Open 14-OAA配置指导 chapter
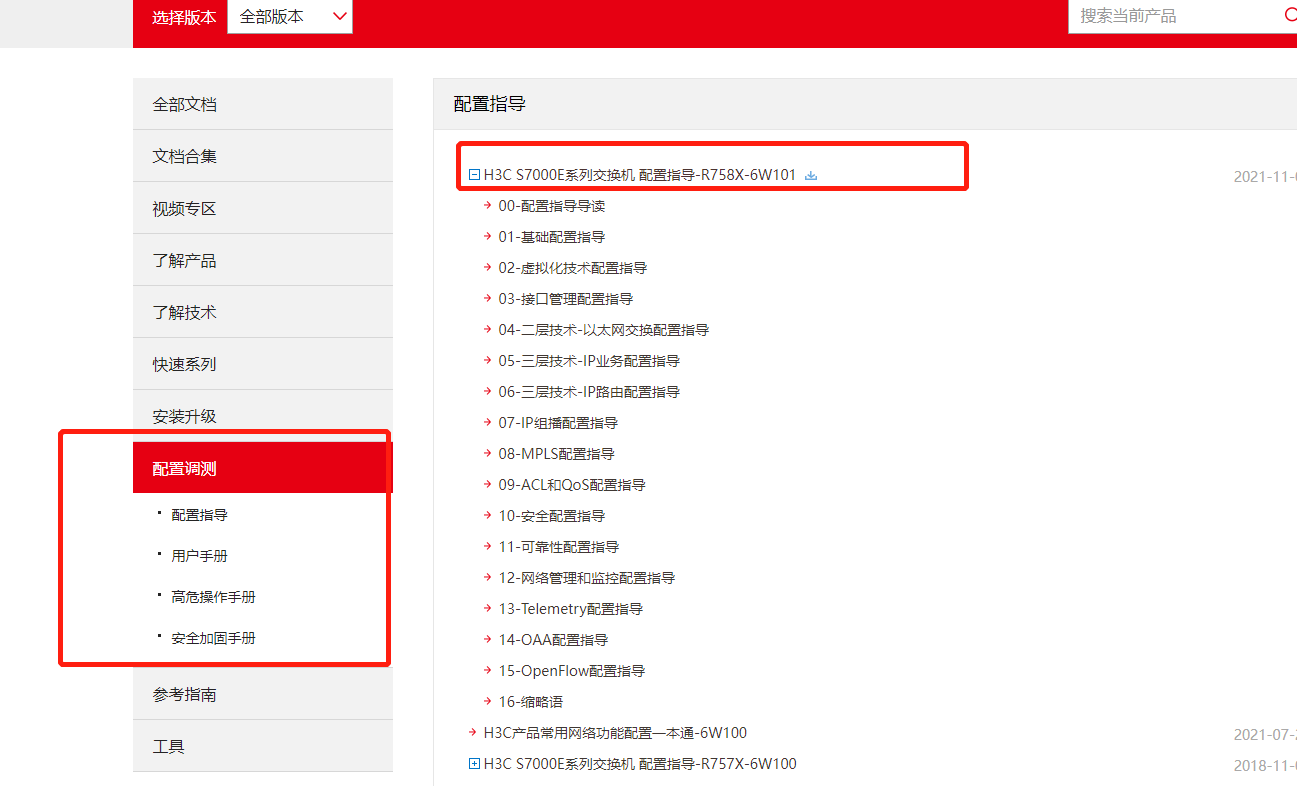The height and width of the screenshot is (786, 1297). pyautogui.click(x=553, y=640)
